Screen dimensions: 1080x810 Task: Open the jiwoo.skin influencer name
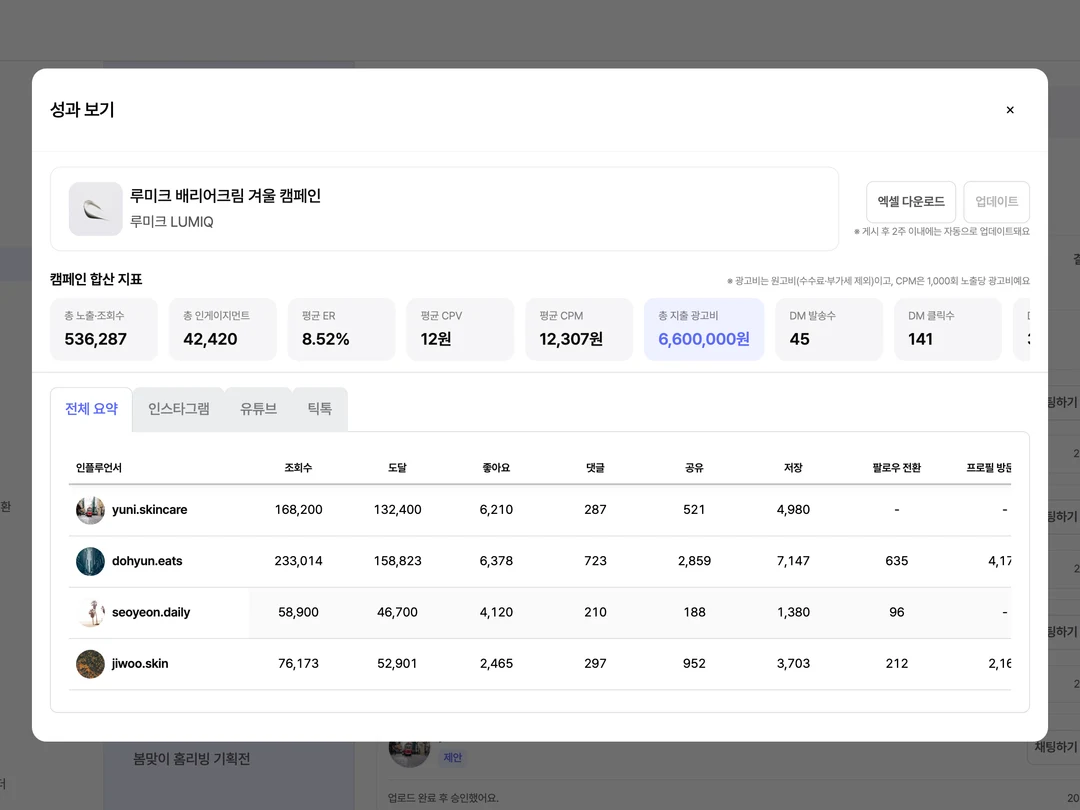140,663
